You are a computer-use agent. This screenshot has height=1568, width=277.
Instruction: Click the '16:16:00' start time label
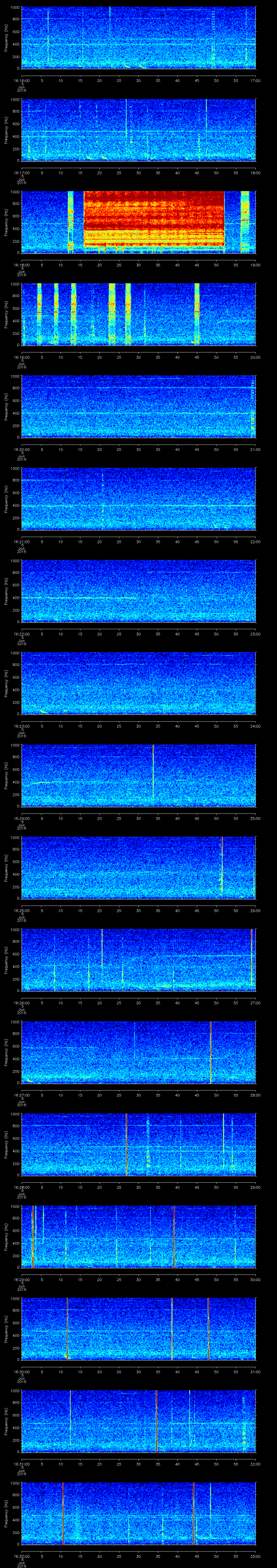point(21,80)
